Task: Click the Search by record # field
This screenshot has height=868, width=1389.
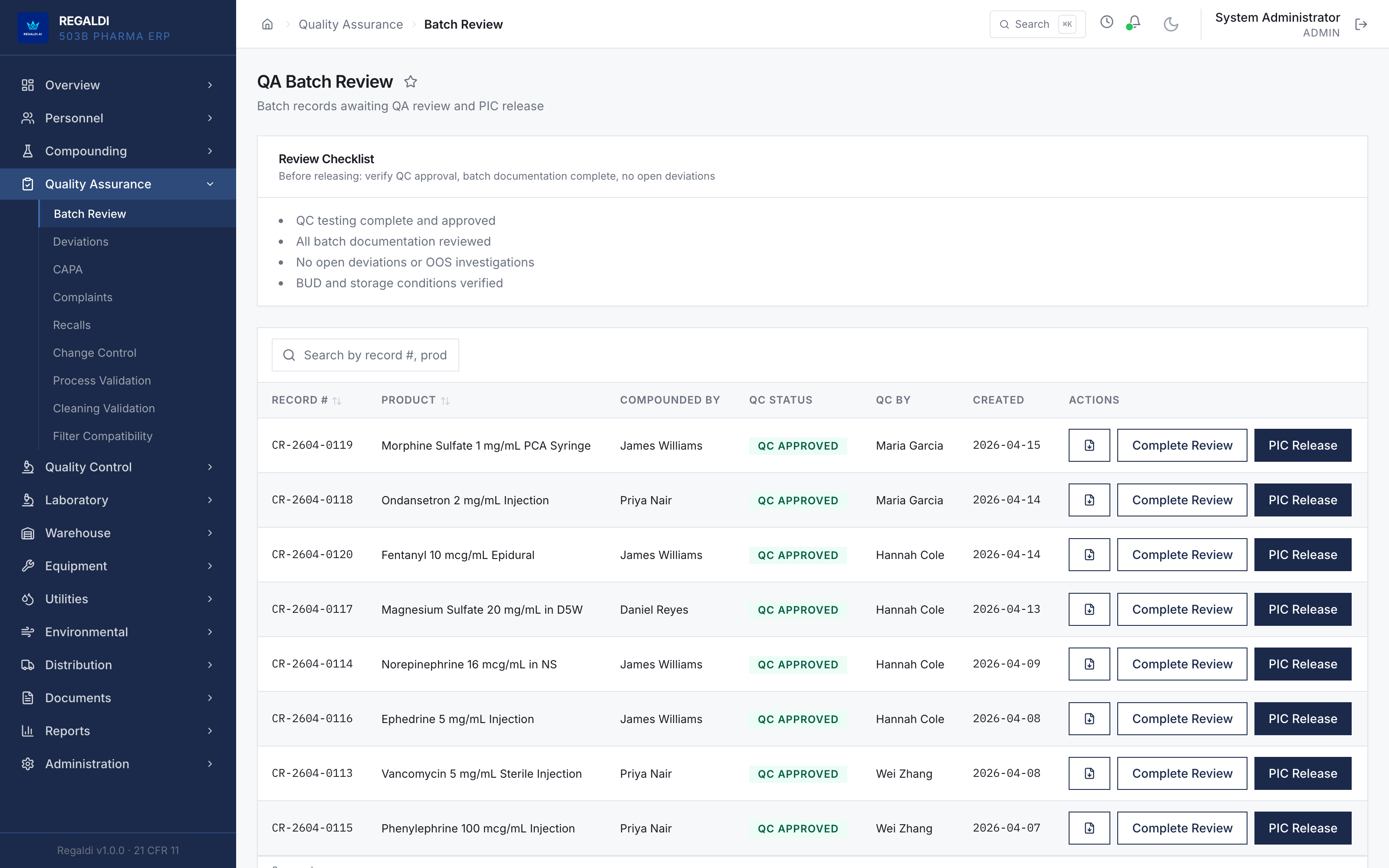Action: click(365, 355)
